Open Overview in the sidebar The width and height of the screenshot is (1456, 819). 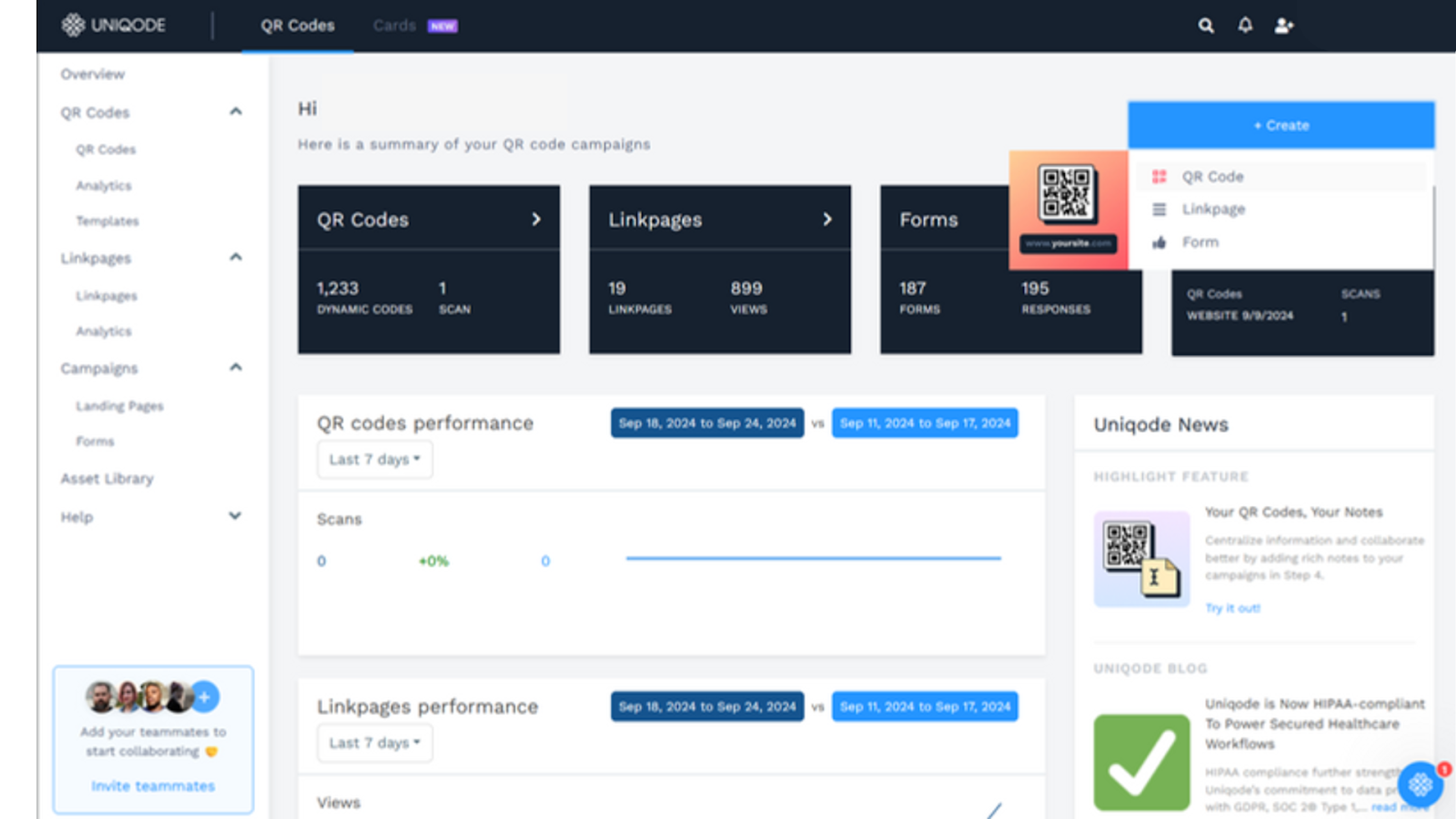[93, 74]
